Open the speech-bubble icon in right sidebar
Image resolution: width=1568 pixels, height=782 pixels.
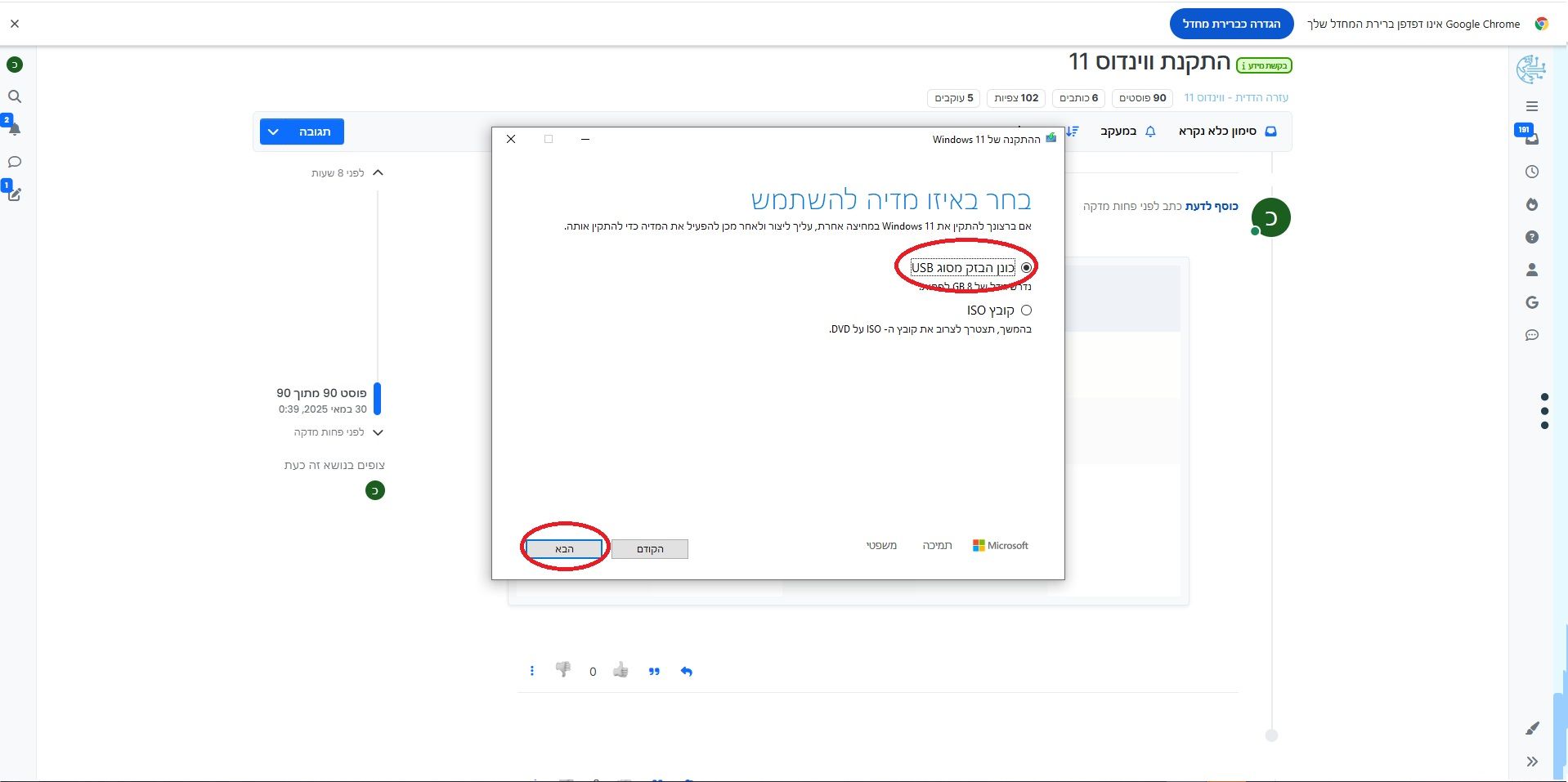click(1532, 335)
